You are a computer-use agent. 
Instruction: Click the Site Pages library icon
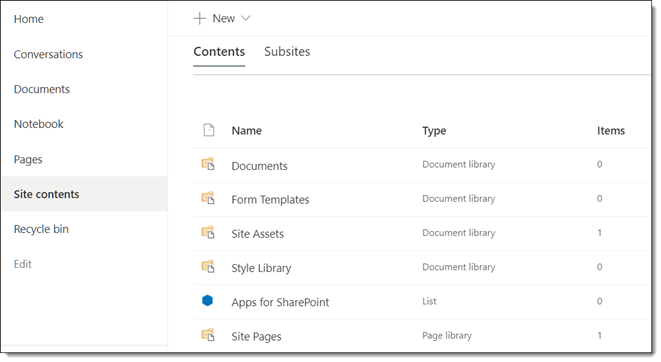pyautogui.click(x=208, y=335)
